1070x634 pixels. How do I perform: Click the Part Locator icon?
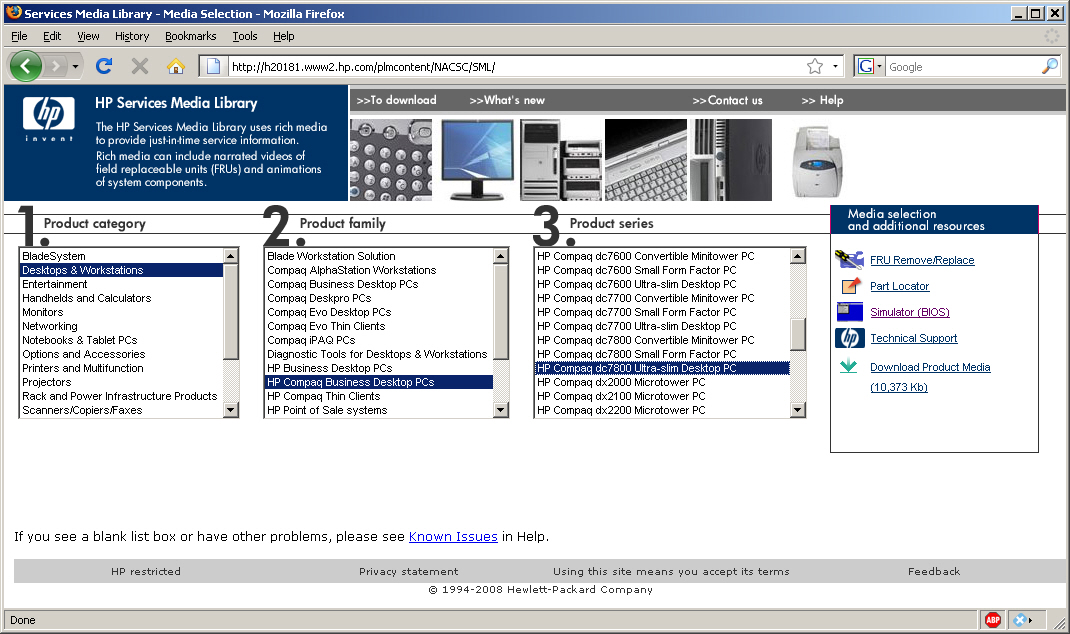849,286
